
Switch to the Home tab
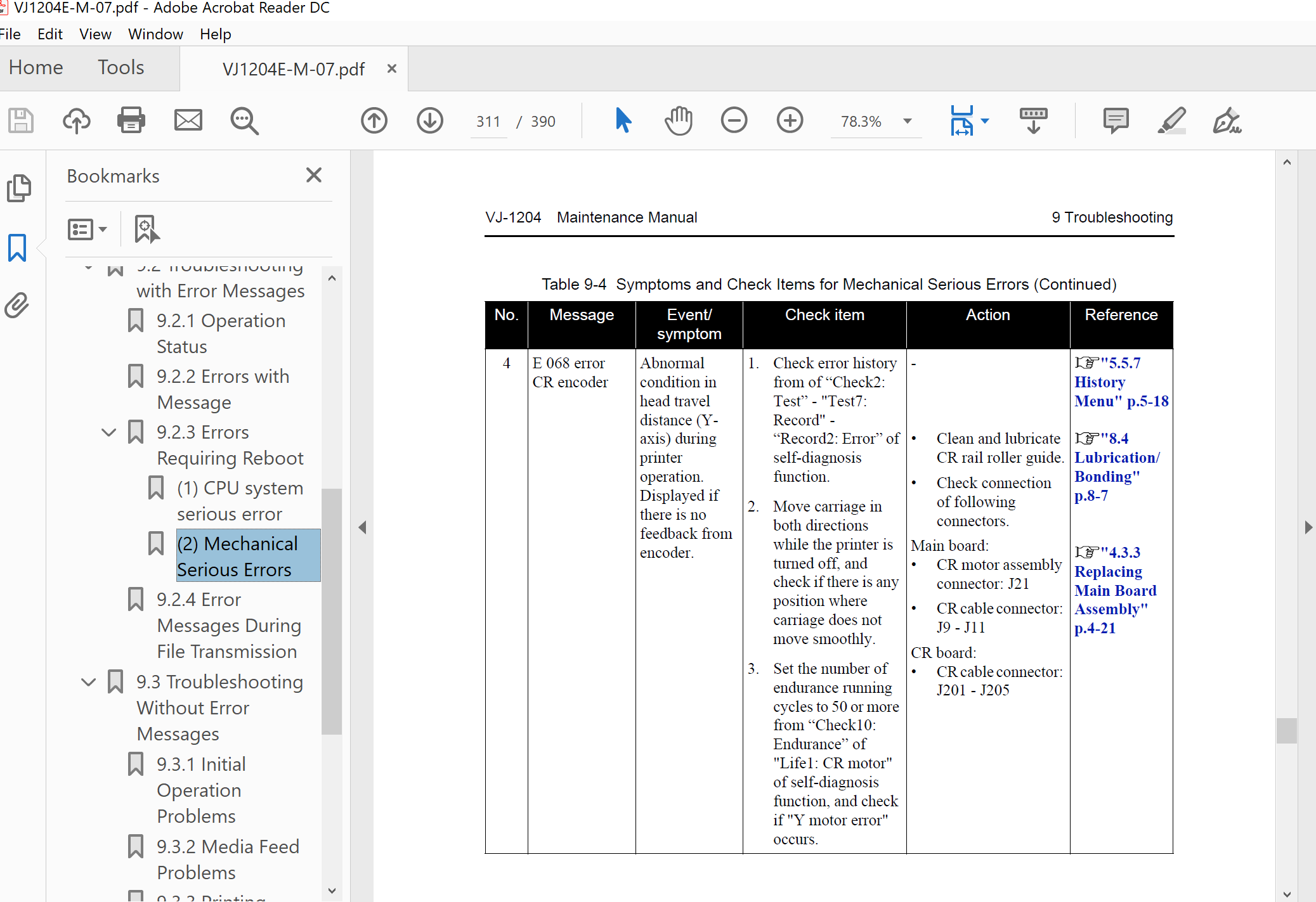[x=36, y=67]
